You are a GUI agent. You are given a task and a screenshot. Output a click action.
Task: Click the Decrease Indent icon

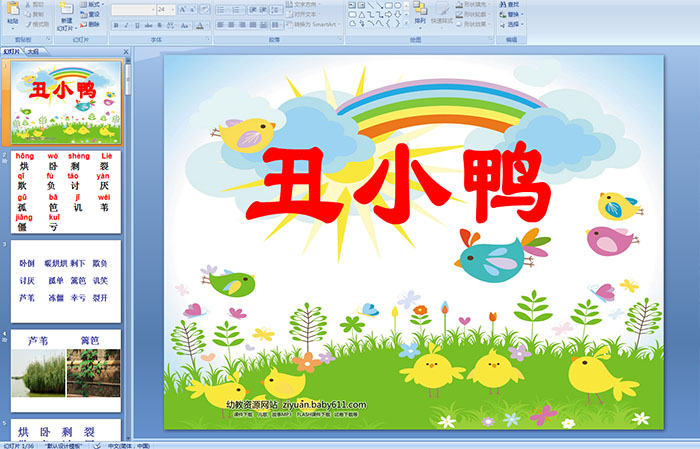253,9
